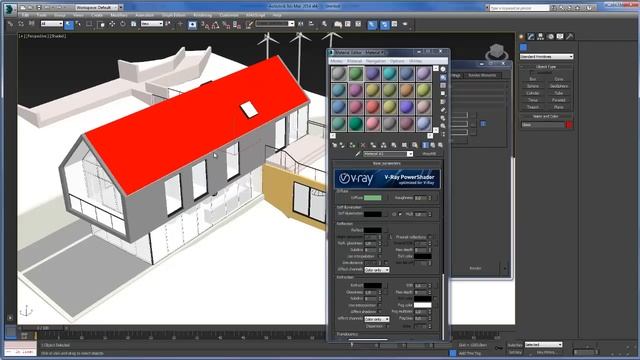Screen dimensions: 640x360
Task: Collapse the Basic parameters rollout
Action: pyautogui.click(x=387, y=163)
